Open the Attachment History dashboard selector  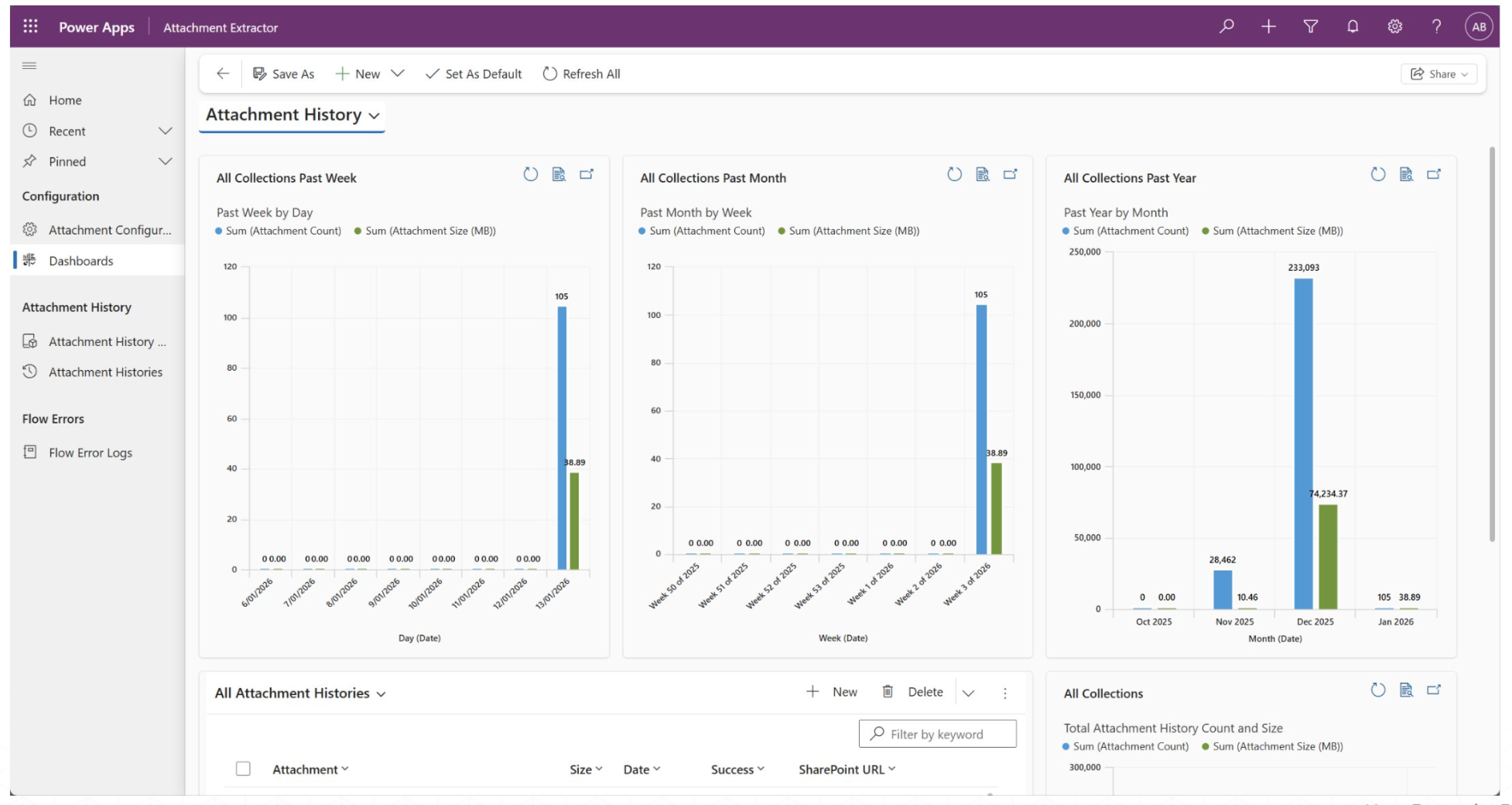[292, 115]
